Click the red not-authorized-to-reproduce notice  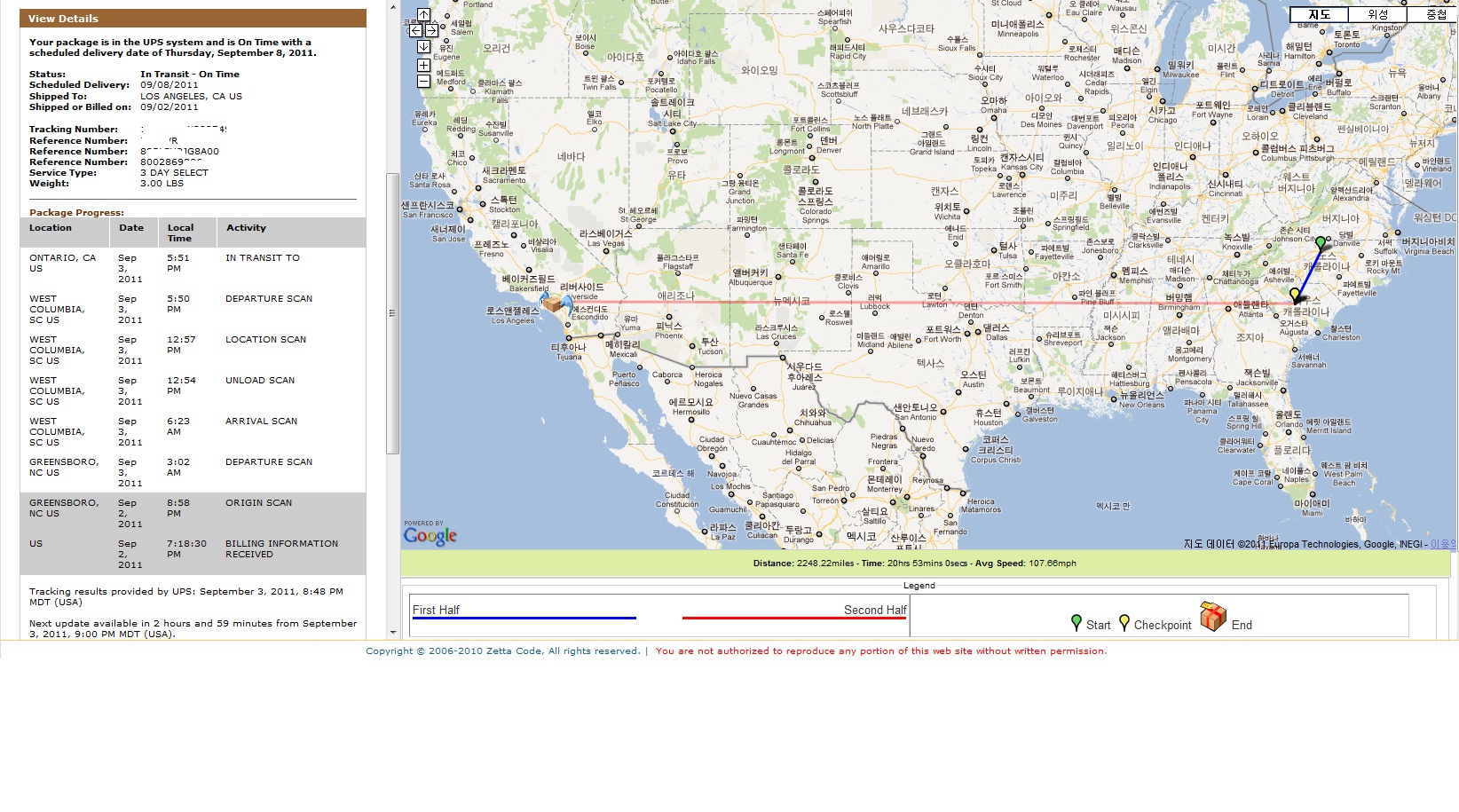click(x=881, y=651)
